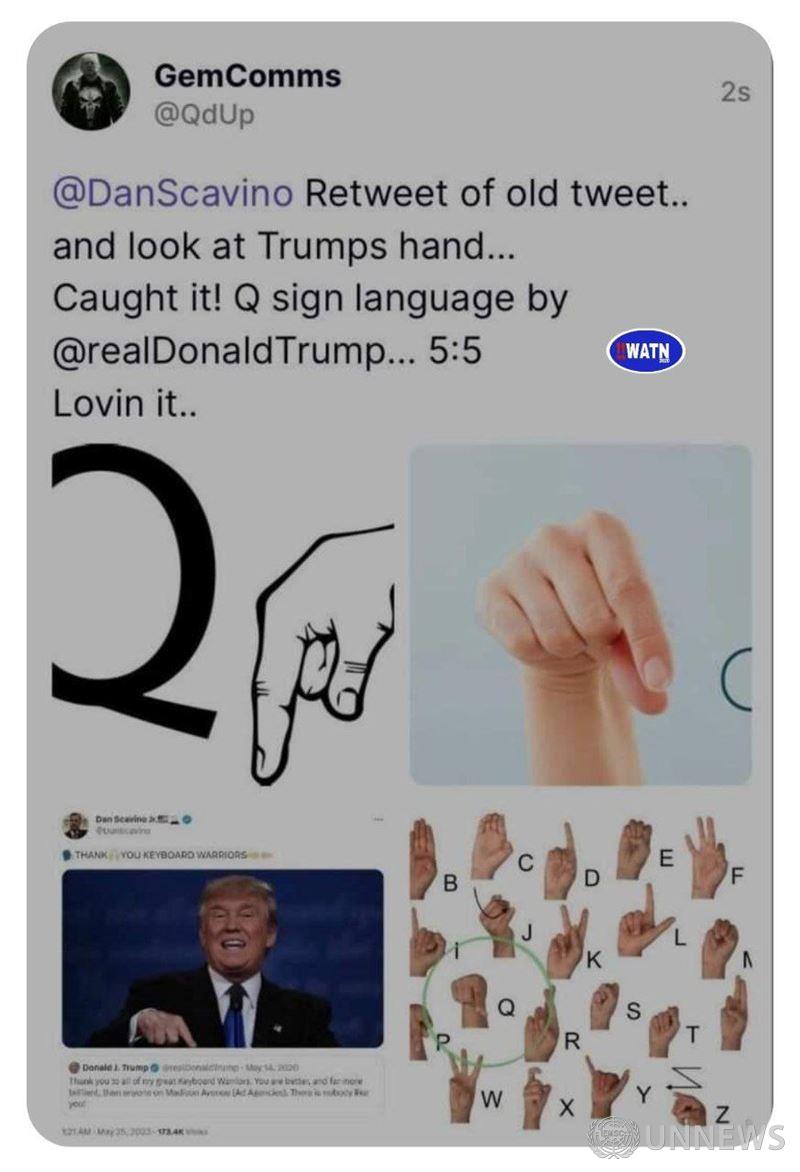This screenshot has width=800, height=1172.
Task: Follow the @DanScavino mention link
Action: click(x=173, y=194)
